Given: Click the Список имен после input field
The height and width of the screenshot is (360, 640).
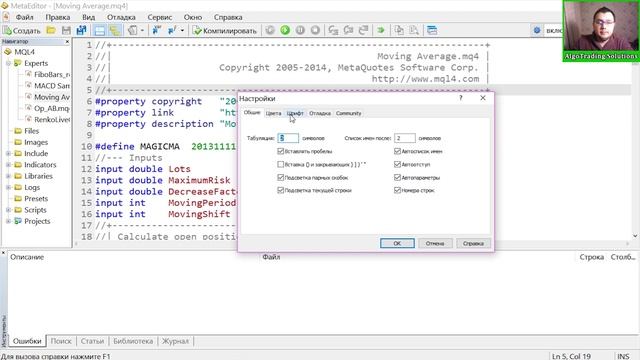Looking at the screenshot, I should (x=405, y=138).
